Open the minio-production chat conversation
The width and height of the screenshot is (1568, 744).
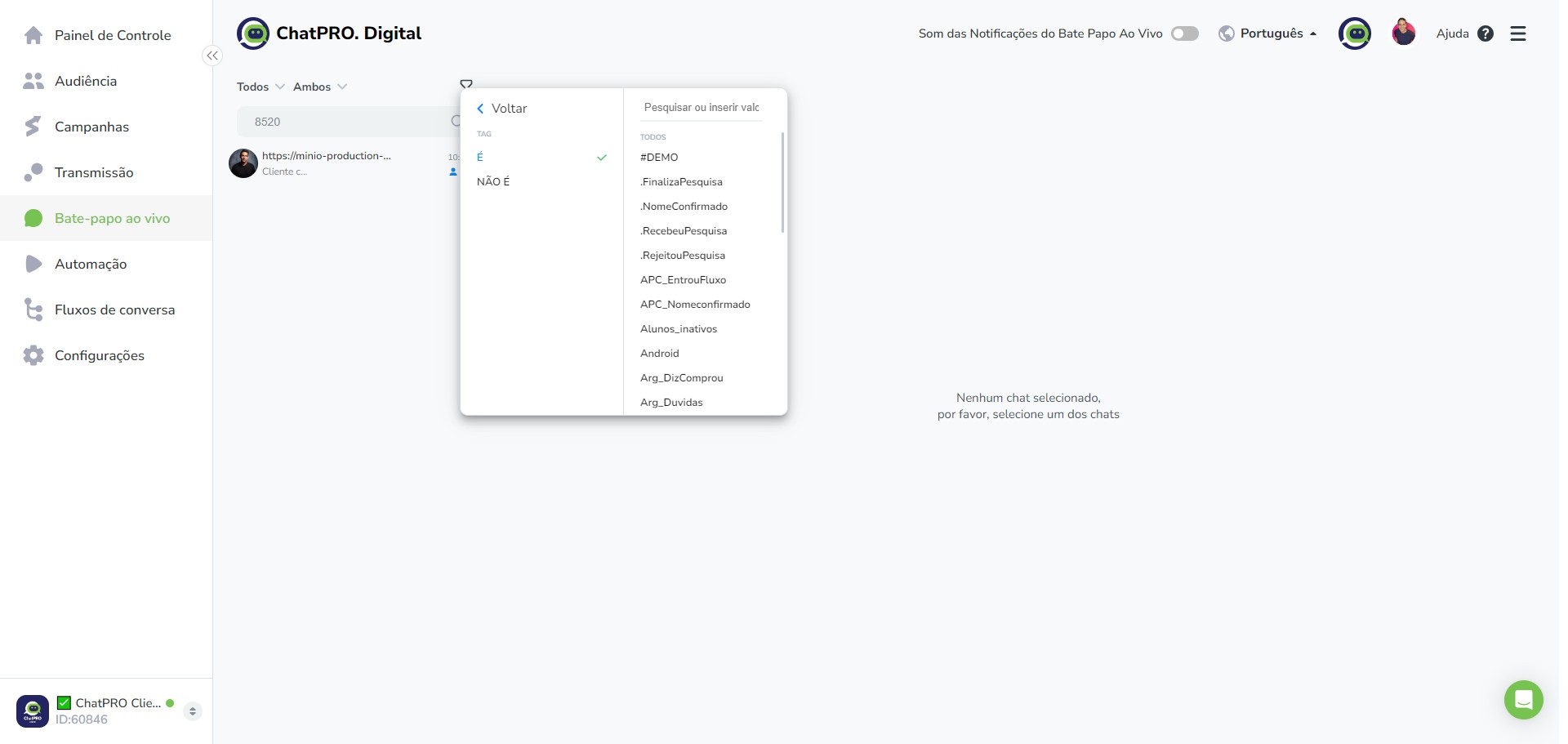pyautogui.click(x=343, y=163)
